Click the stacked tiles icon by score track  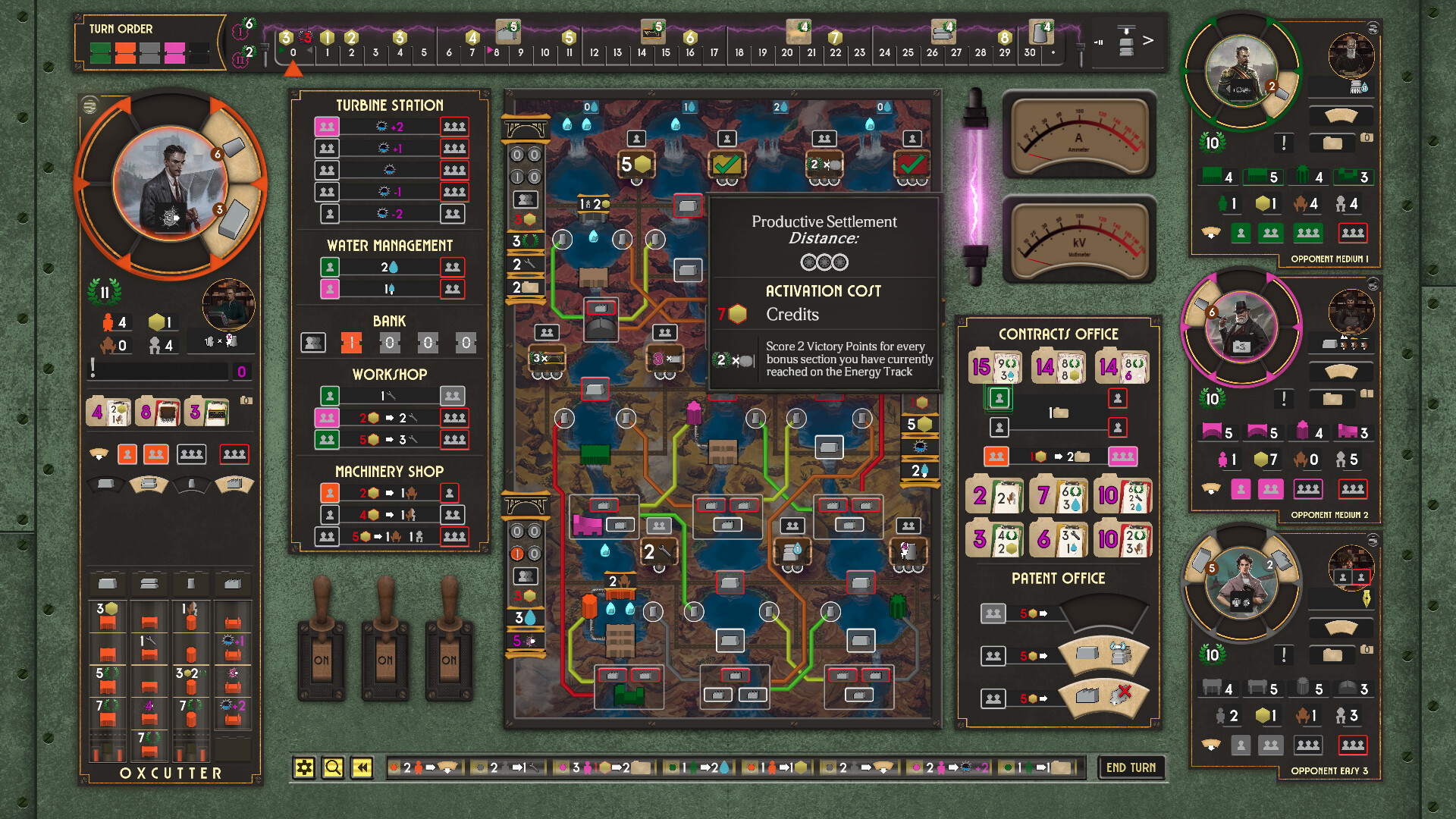point(1126,42)
